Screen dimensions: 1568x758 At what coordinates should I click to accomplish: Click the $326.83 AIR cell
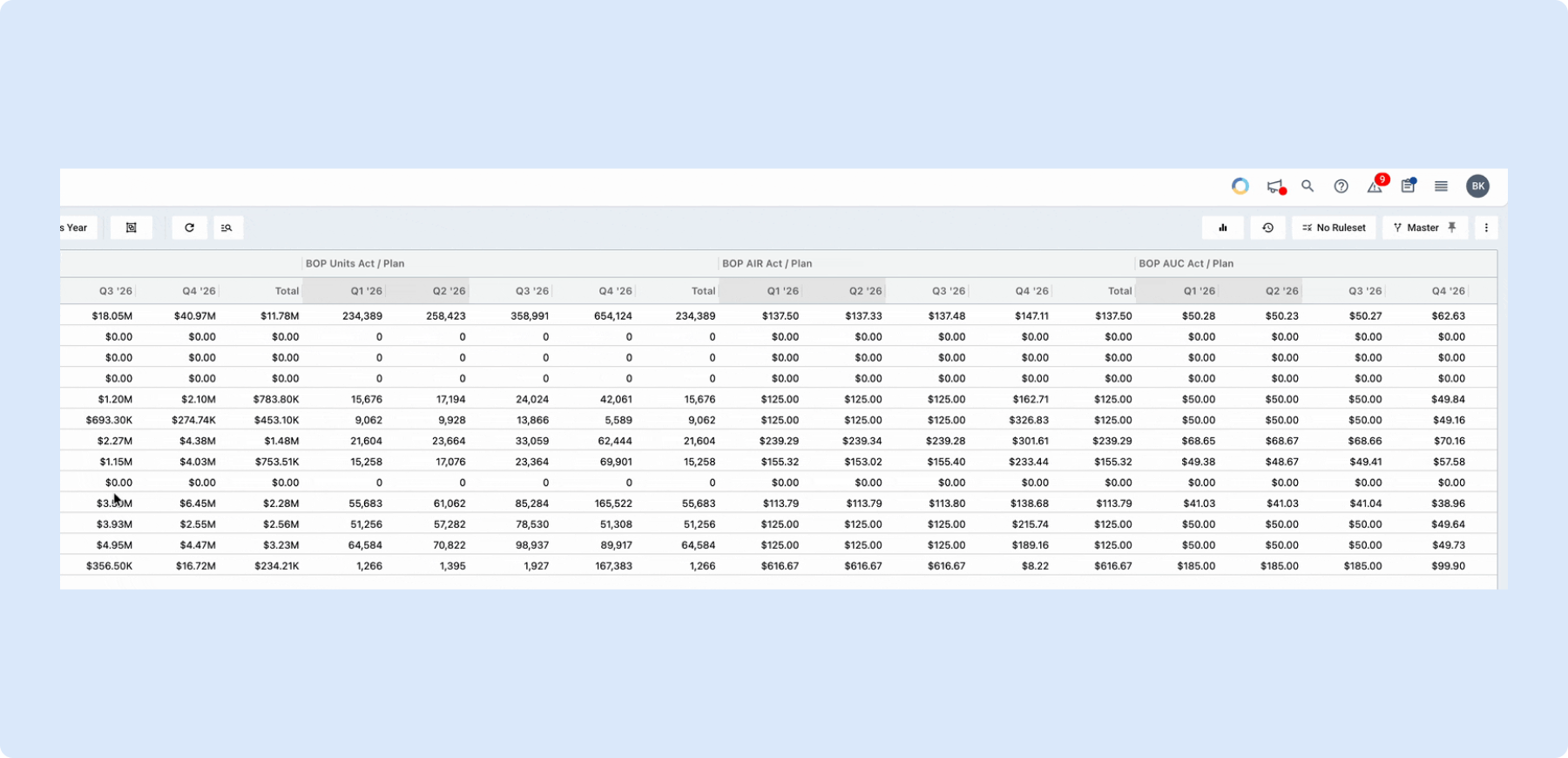pos(1029,420)
